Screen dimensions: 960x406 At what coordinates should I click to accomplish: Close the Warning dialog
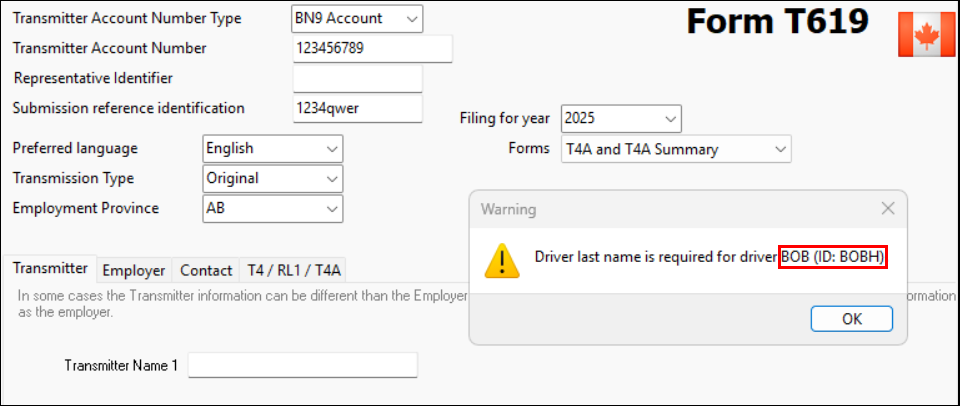[x=888, y=209]
